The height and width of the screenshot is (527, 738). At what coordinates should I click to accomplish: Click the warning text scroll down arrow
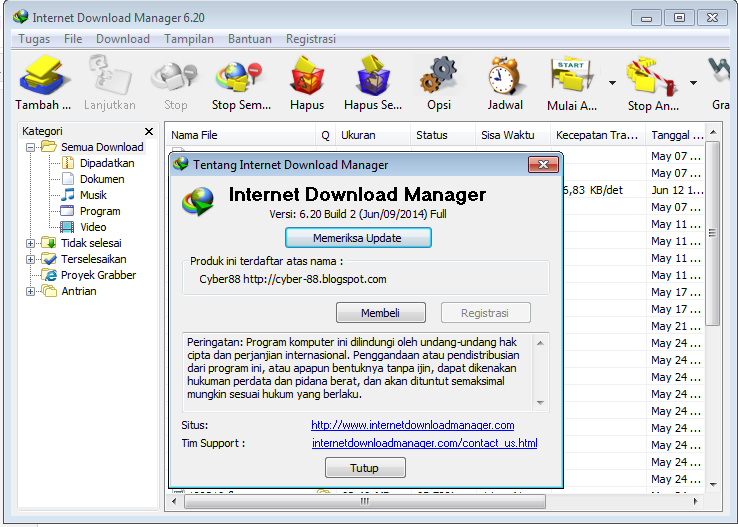tap(540, 403)
